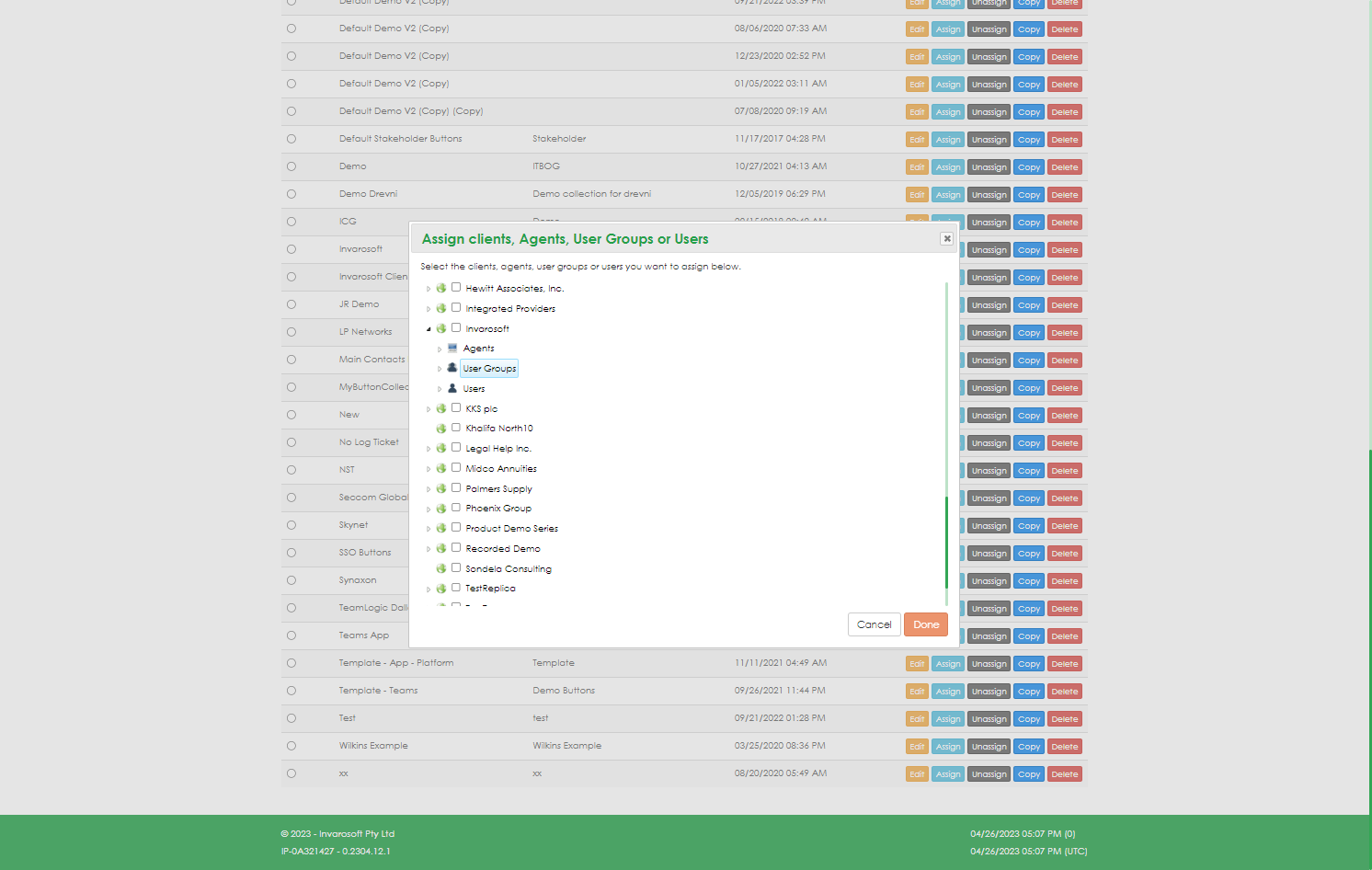Expand the Agents subtree arrow
Screen dimensions: 1372x870
click(x=440, y=349)
